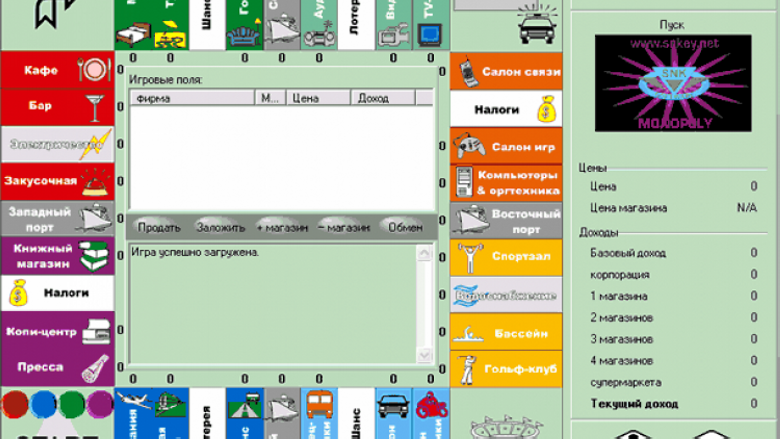
Task: Select the Копи-центр copier cell
Action: click(x=58, y=331)
